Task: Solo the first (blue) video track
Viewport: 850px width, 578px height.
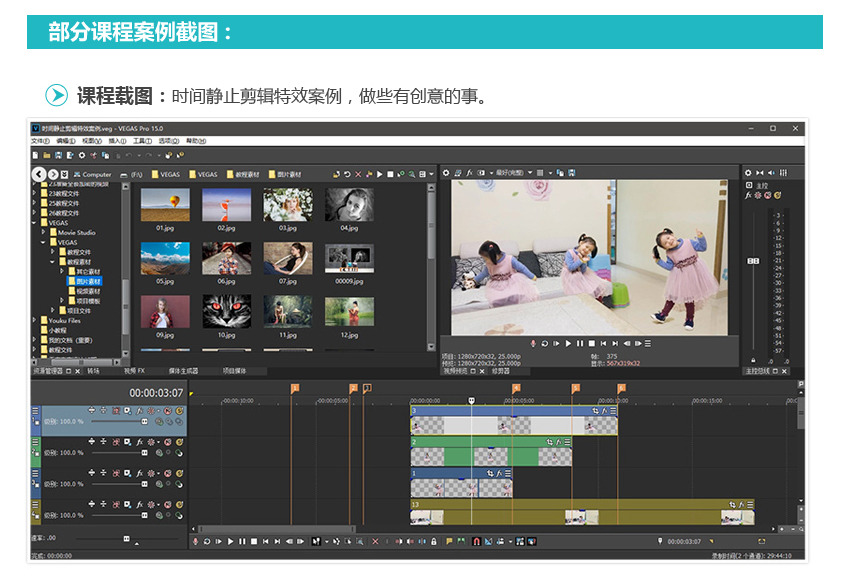Action: 179,411
